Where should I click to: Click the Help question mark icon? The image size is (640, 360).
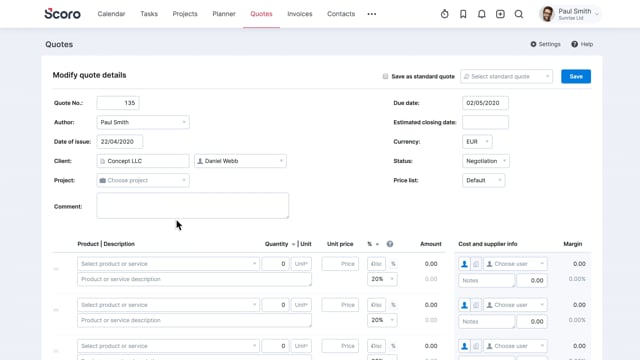pyautogui.click(x=574, y=44)
